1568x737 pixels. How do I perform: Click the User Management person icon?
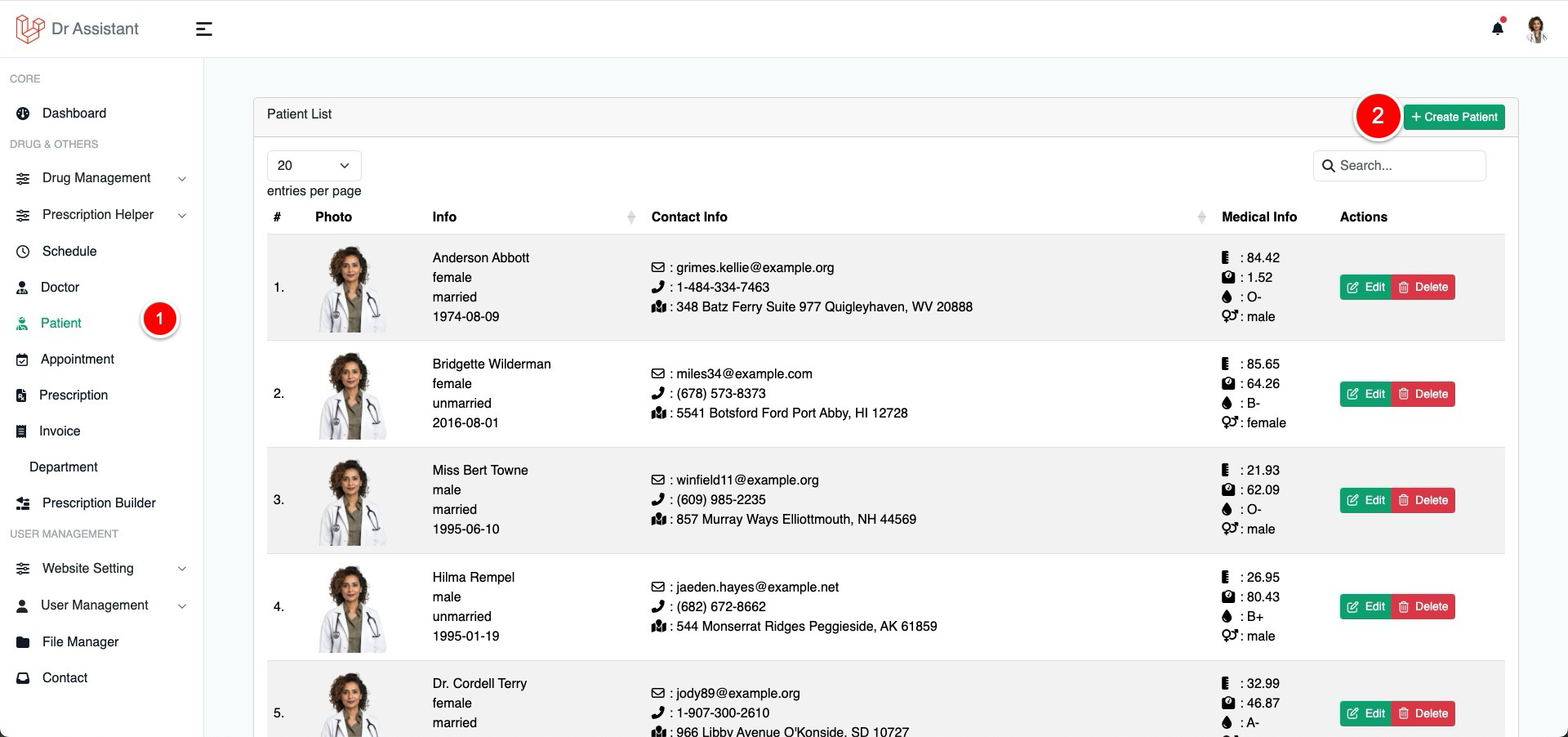22,605
